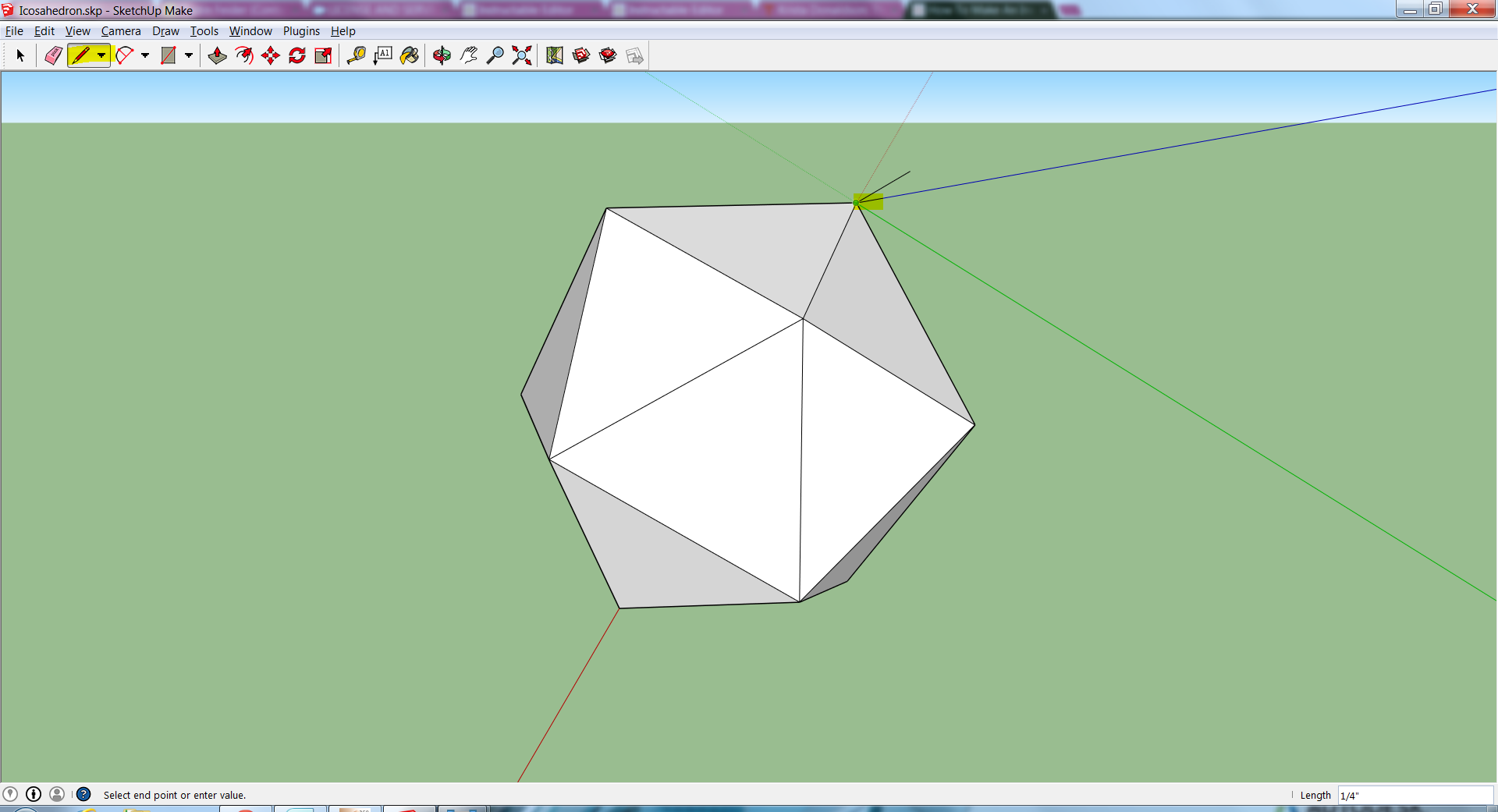Click the "Length" label in status bar
1498x812 pixels.
[x=1315, y=795]
